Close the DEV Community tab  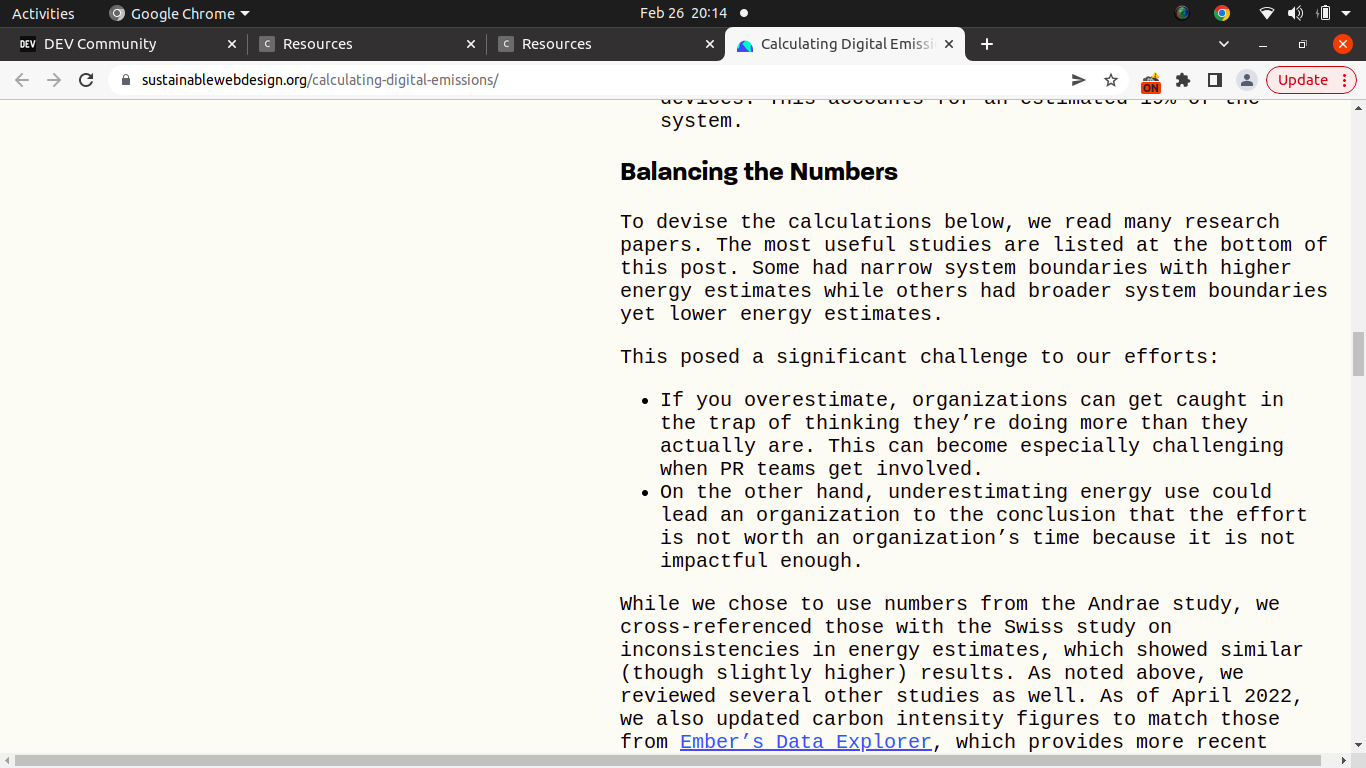coord(232,44)
